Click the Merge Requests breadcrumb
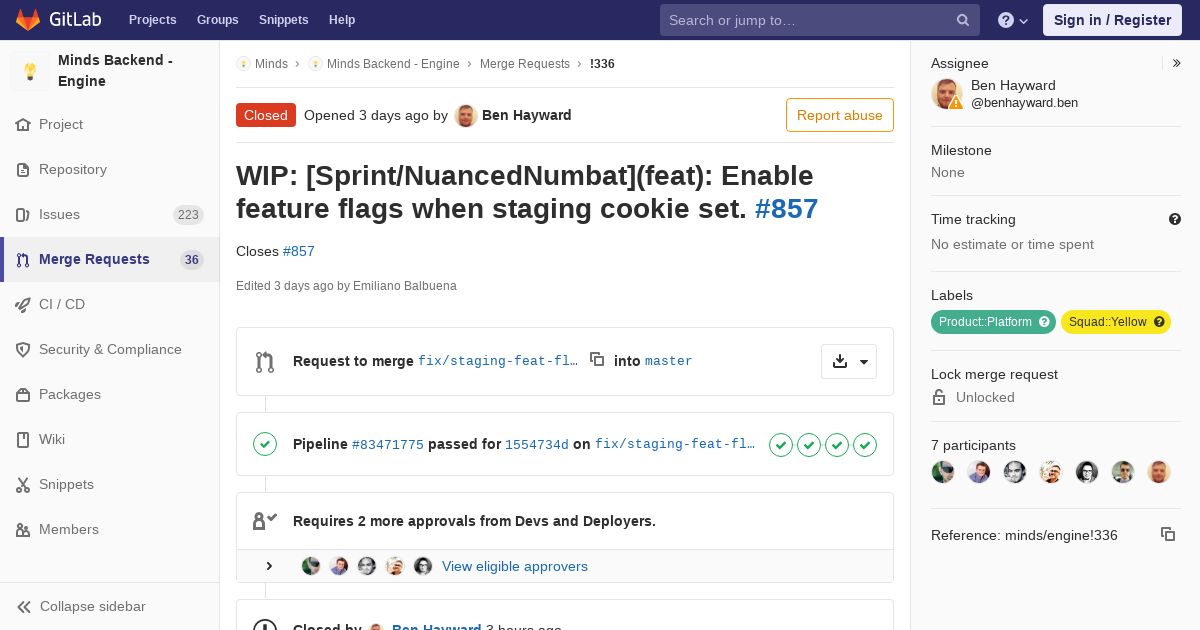This screenshot has width=1200, height=630. pyautogui.click(x=525, y=63)
